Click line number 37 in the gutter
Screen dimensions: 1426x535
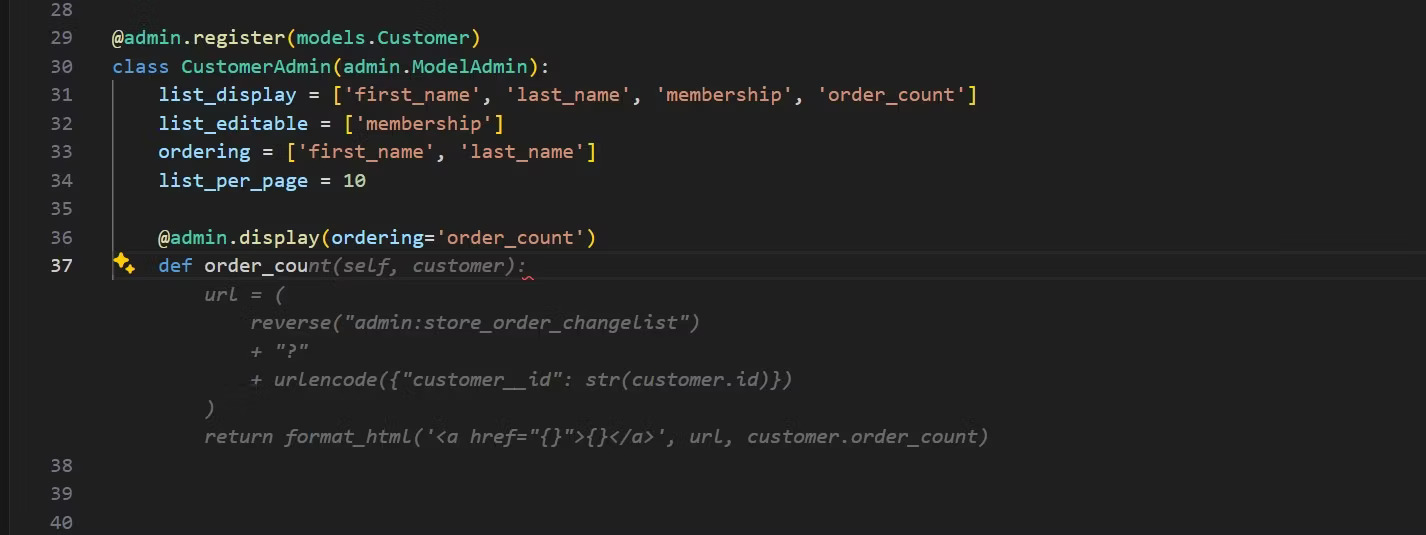[x=61, y=266]
